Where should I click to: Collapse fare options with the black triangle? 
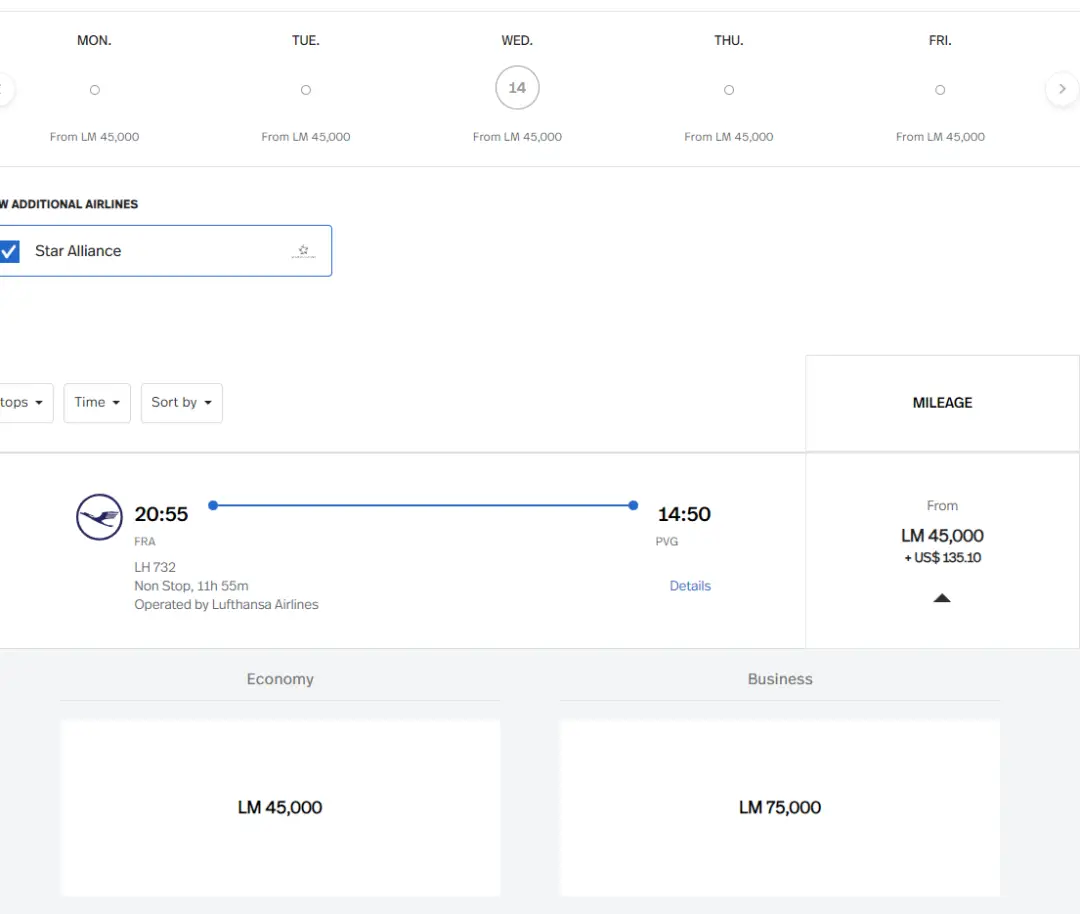pos(941,598)
